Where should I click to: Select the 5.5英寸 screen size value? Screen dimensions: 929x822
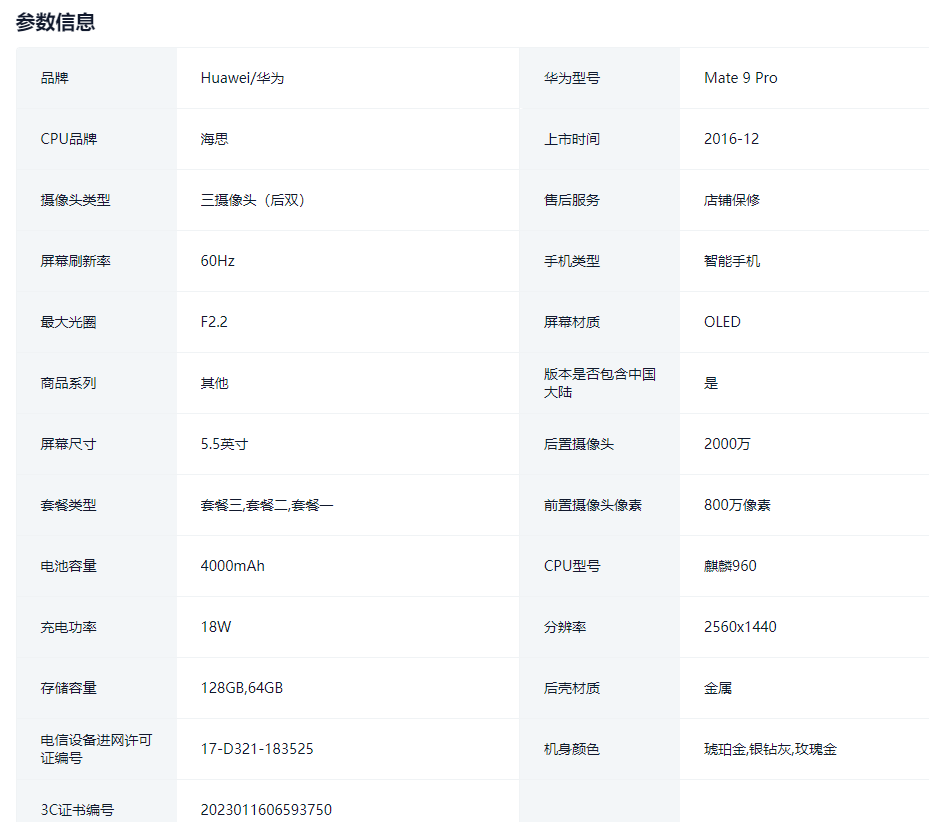pos(224,444)
